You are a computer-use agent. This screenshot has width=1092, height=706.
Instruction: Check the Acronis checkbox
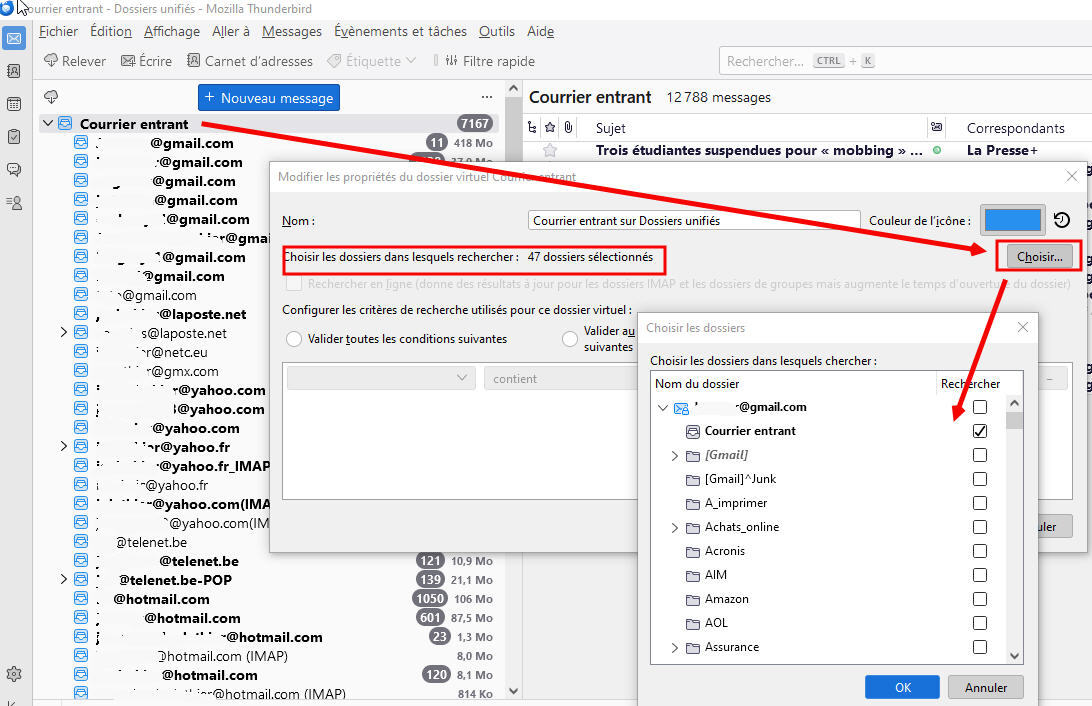point(979,551)
